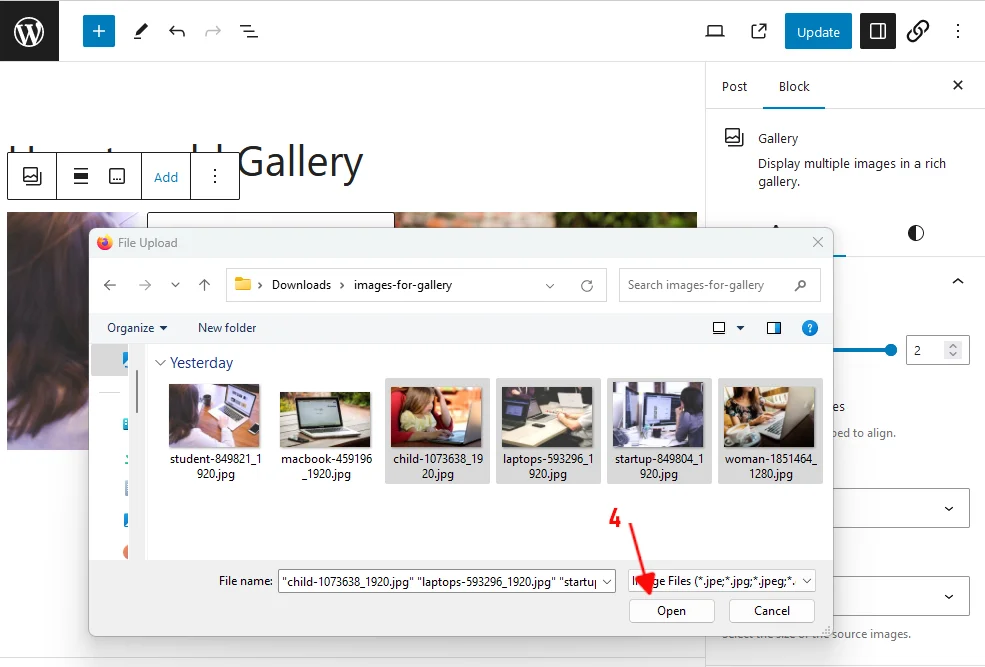Viewport: 985px width, 667px height.
Task: Click the columns slider handle
Action: pos(890,350)
